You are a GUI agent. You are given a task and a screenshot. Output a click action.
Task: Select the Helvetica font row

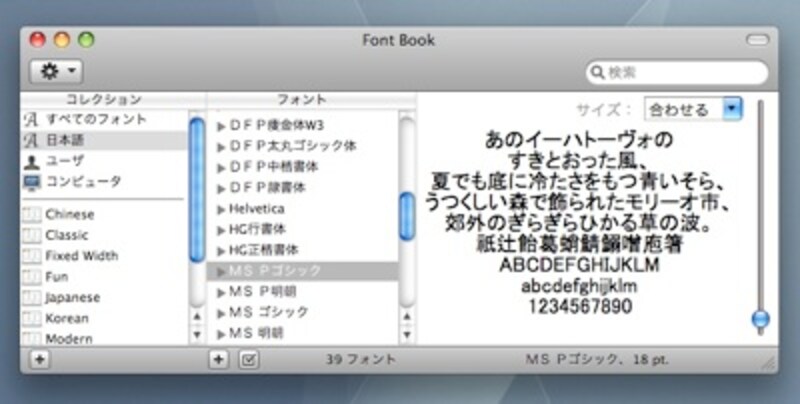tap(303, 209)
